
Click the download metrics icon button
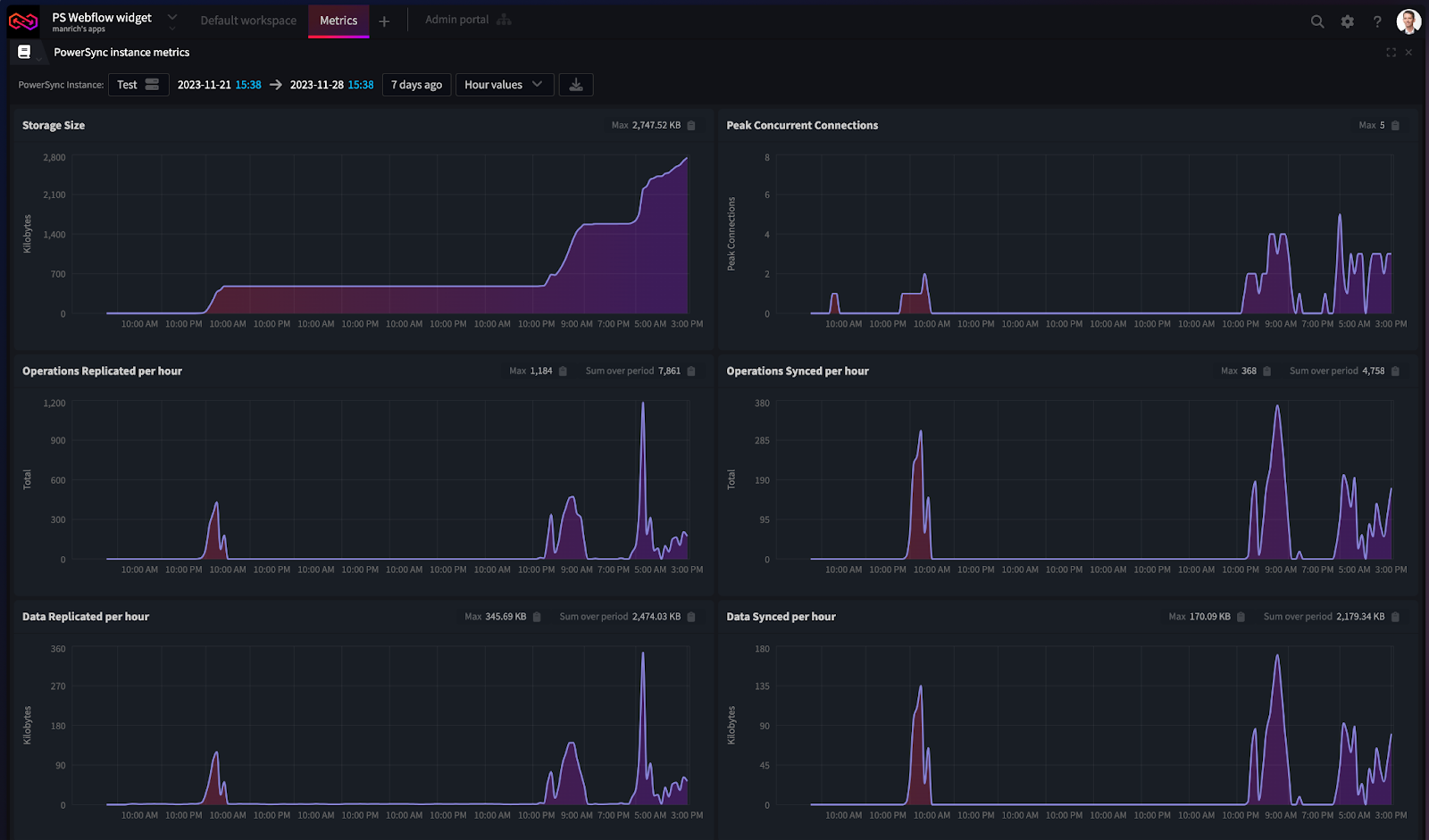pos(576,85)
